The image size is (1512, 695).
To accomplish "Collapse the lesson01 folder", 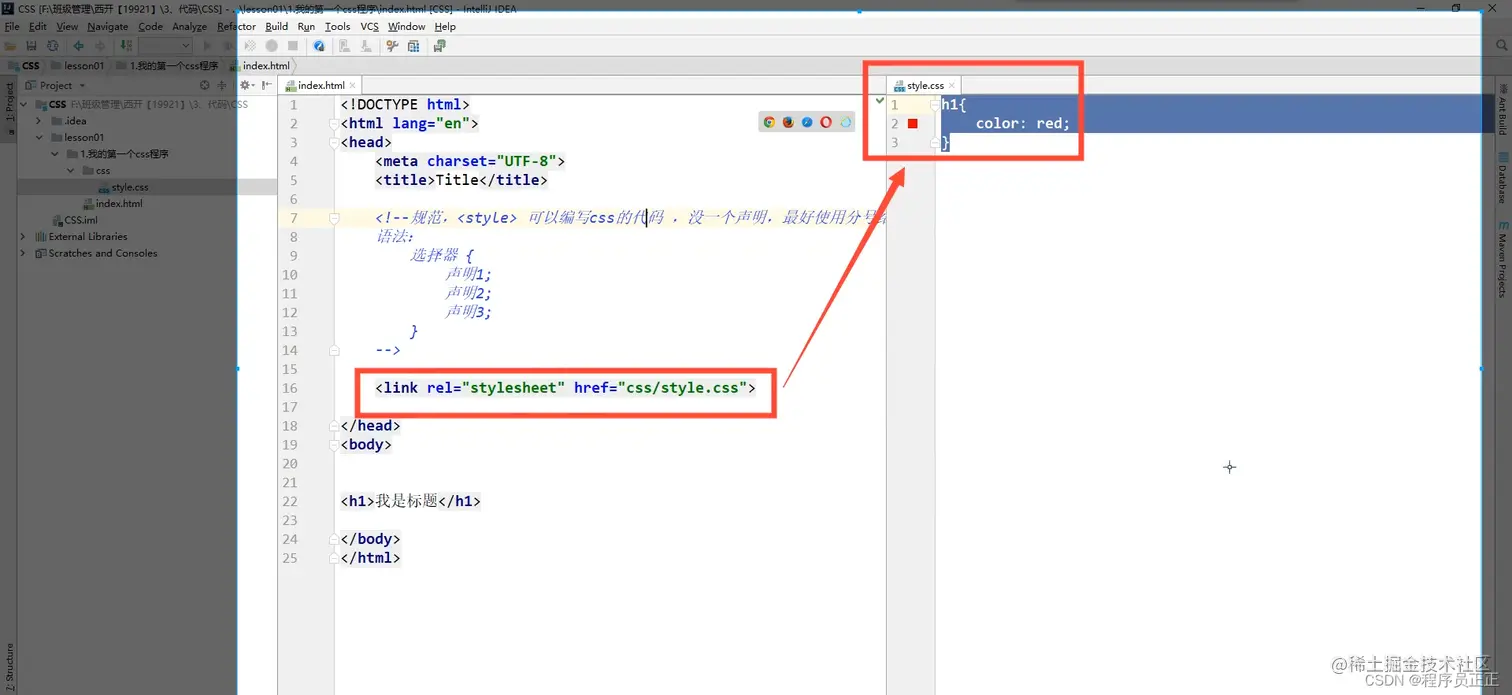I will pyautogui.click(x=40, y=137).
